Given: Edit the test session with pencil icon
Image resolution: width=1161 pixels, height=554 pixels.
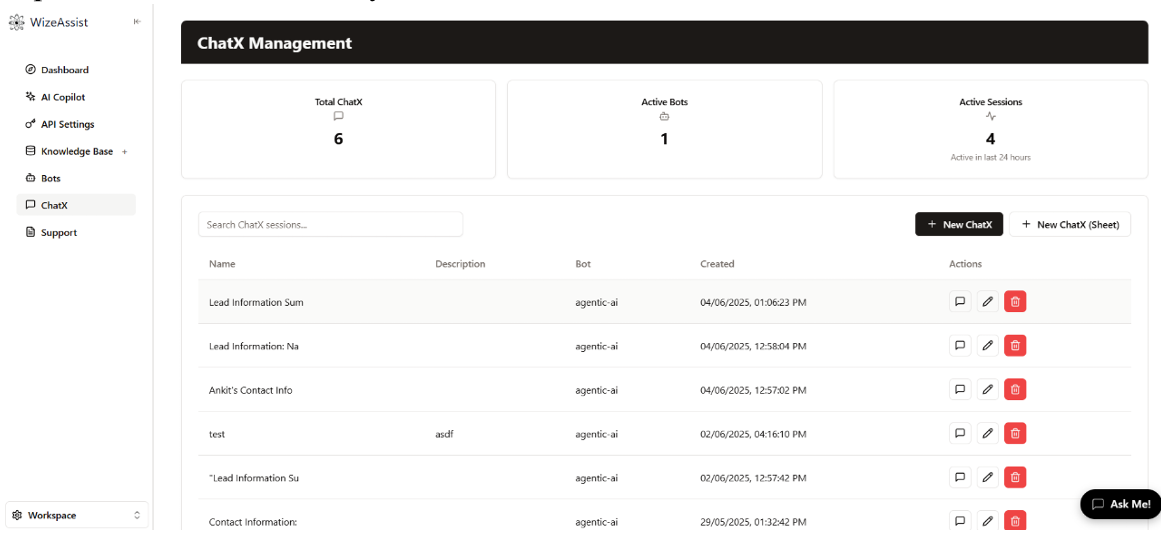Looking at the screenshot, I should click(x=987, y=434).
